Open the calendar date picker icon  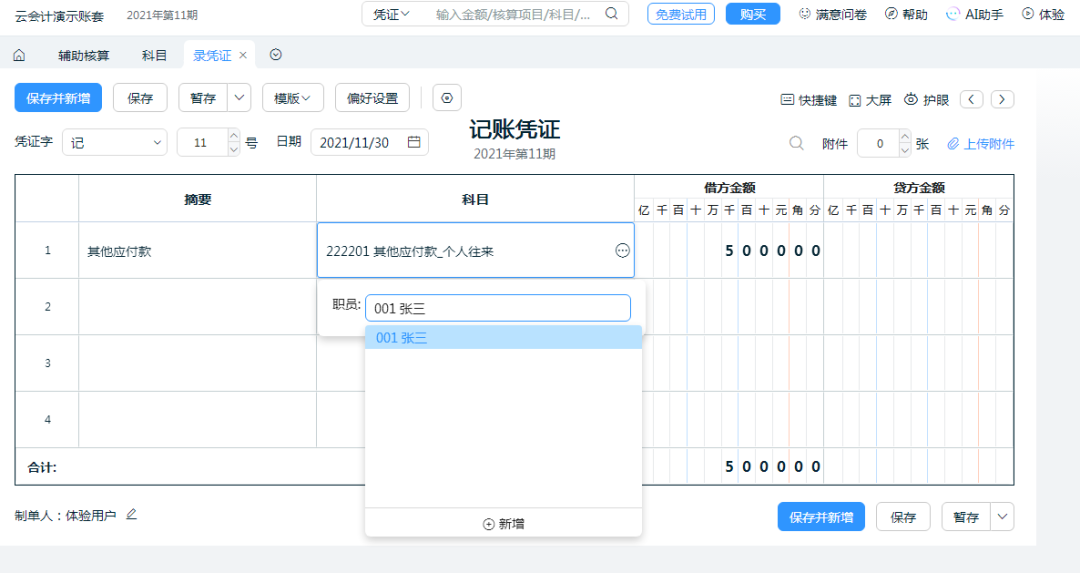coord(414,143)
